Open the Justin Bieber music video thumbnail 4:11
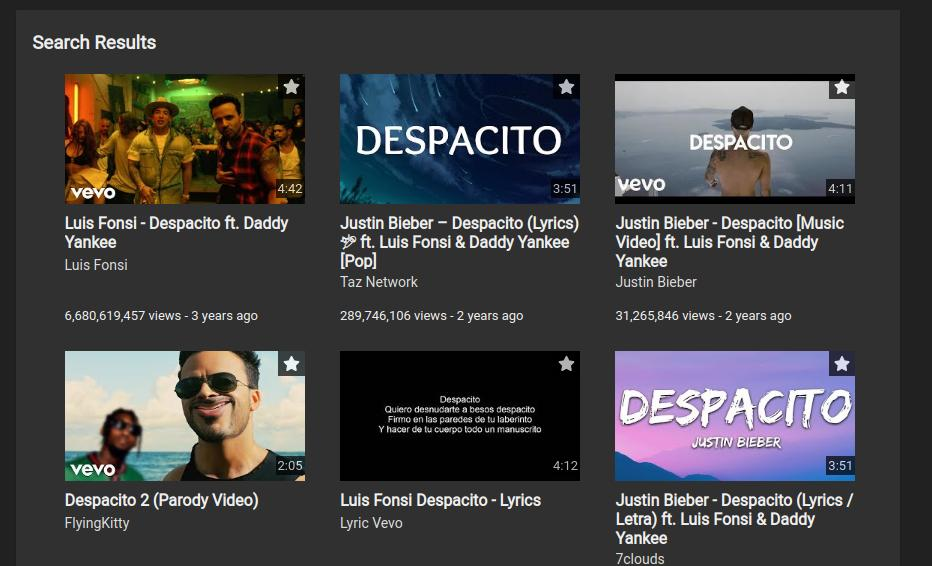 pos(734,140)
